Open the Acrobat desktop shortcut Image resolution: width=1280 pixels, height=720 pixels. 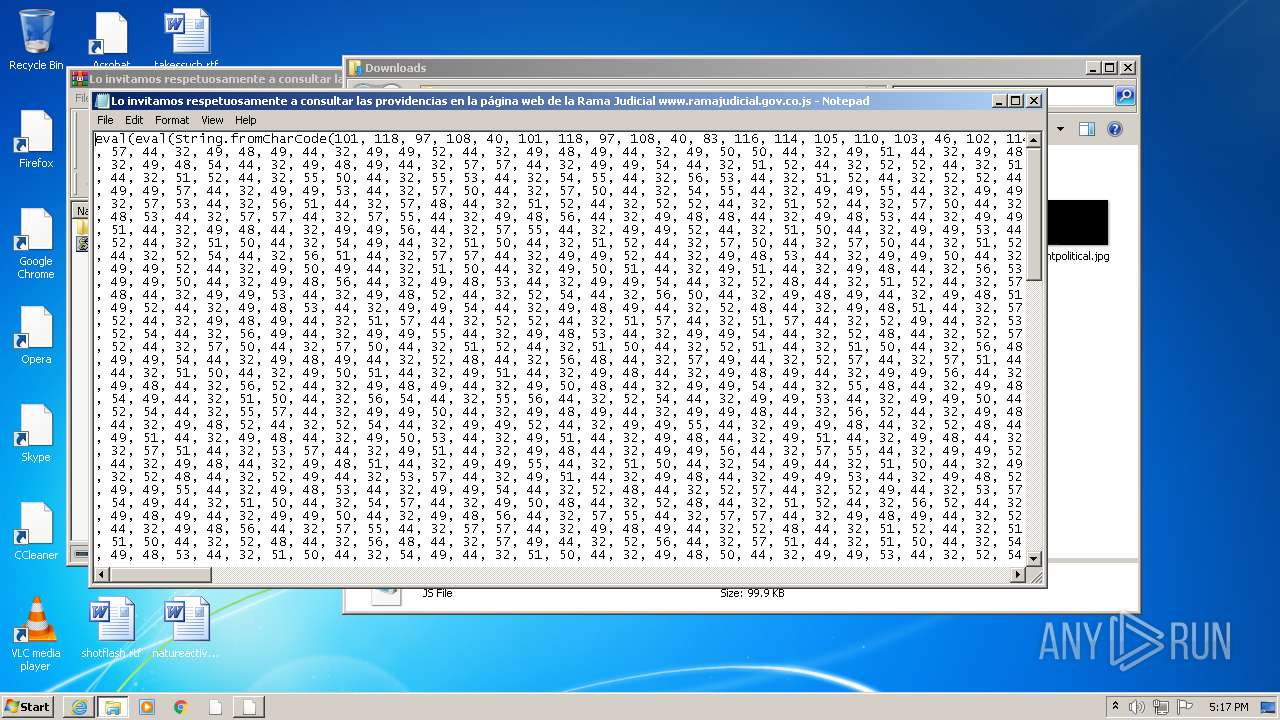(x=111, y=40)
